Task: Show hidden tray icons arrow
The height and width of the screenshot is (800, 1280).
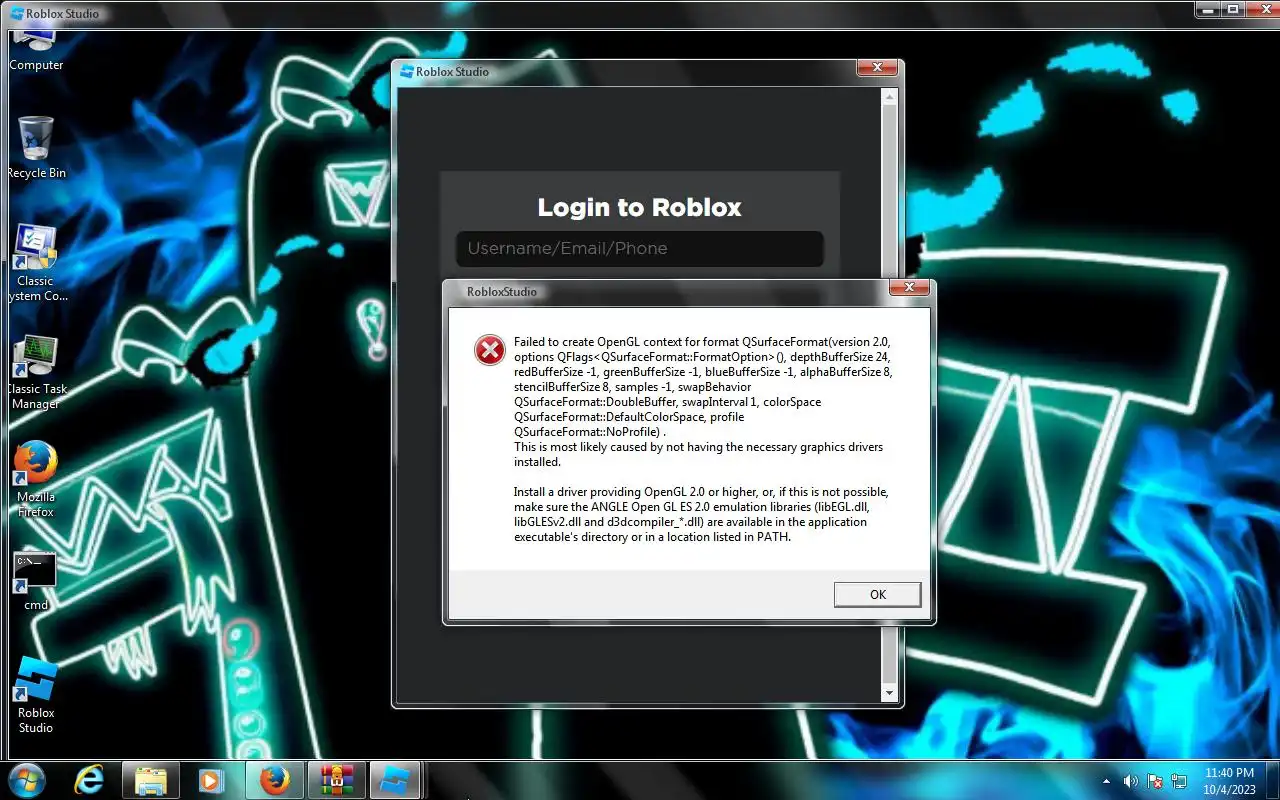Action: 1106,781
